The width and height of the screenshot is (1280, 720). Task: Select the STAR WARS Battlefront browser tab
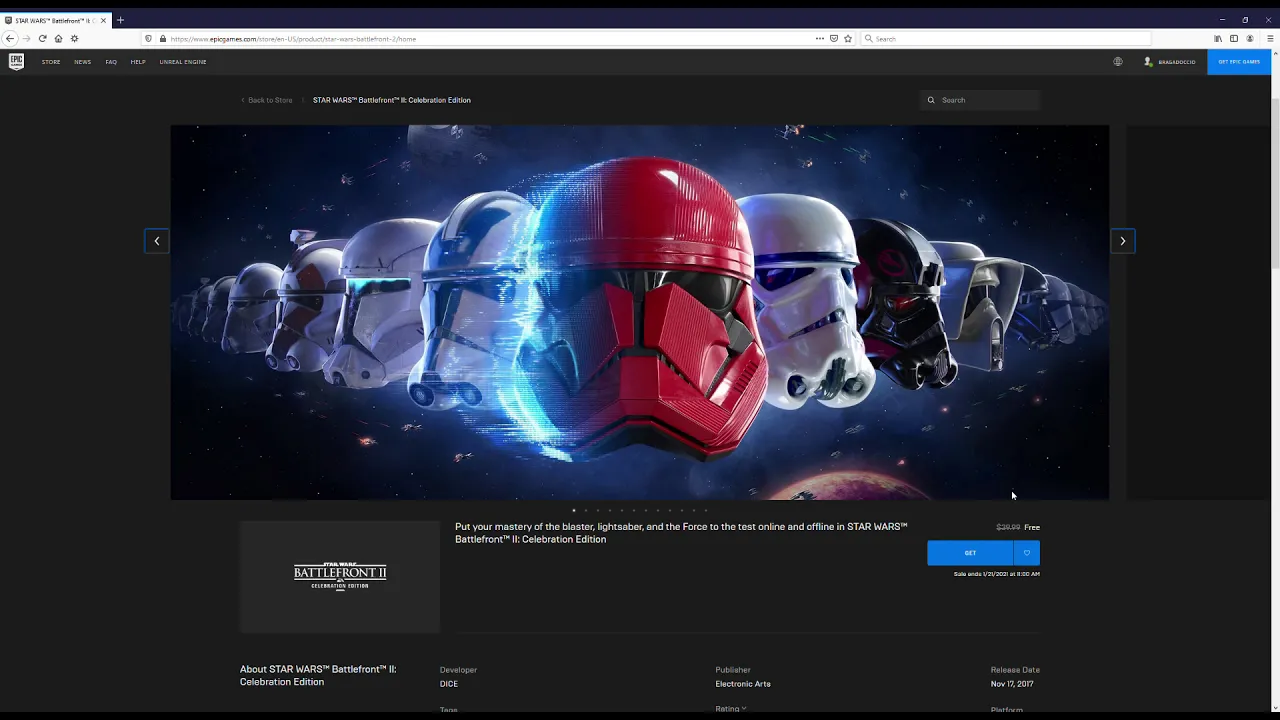pos(56,20)
